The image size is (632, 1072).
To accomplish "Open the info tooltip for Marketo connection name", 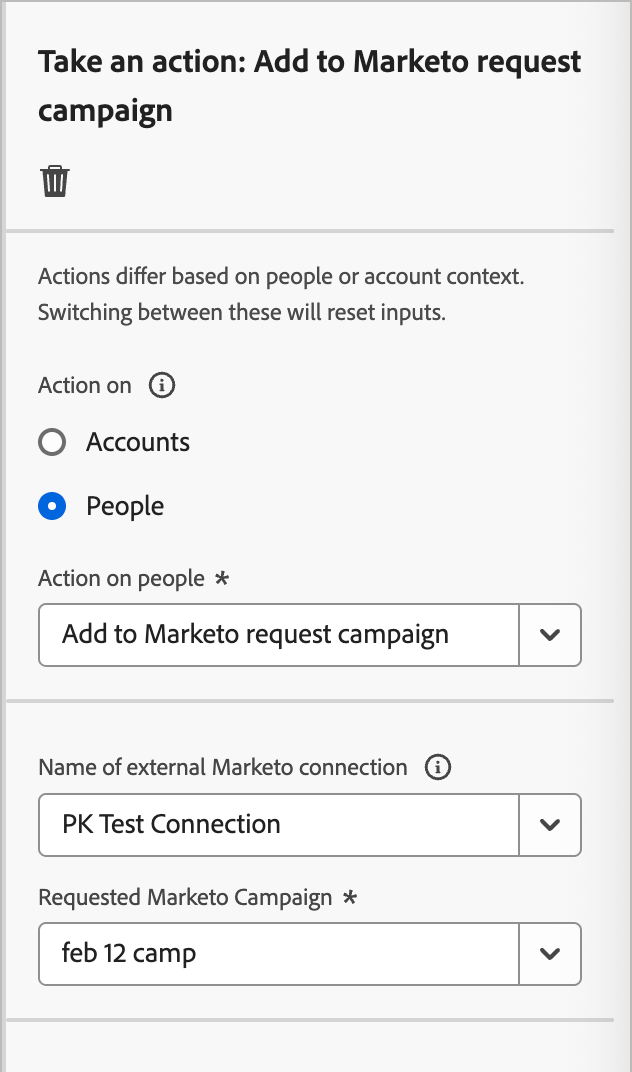I will point(437,767).
